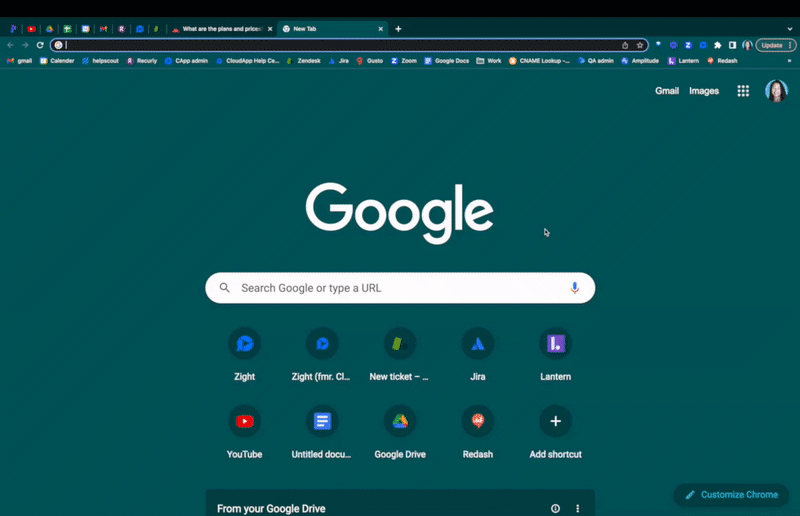Go back with the back arrow
This screenshot has height=516, width=800.
coord(10,45)
